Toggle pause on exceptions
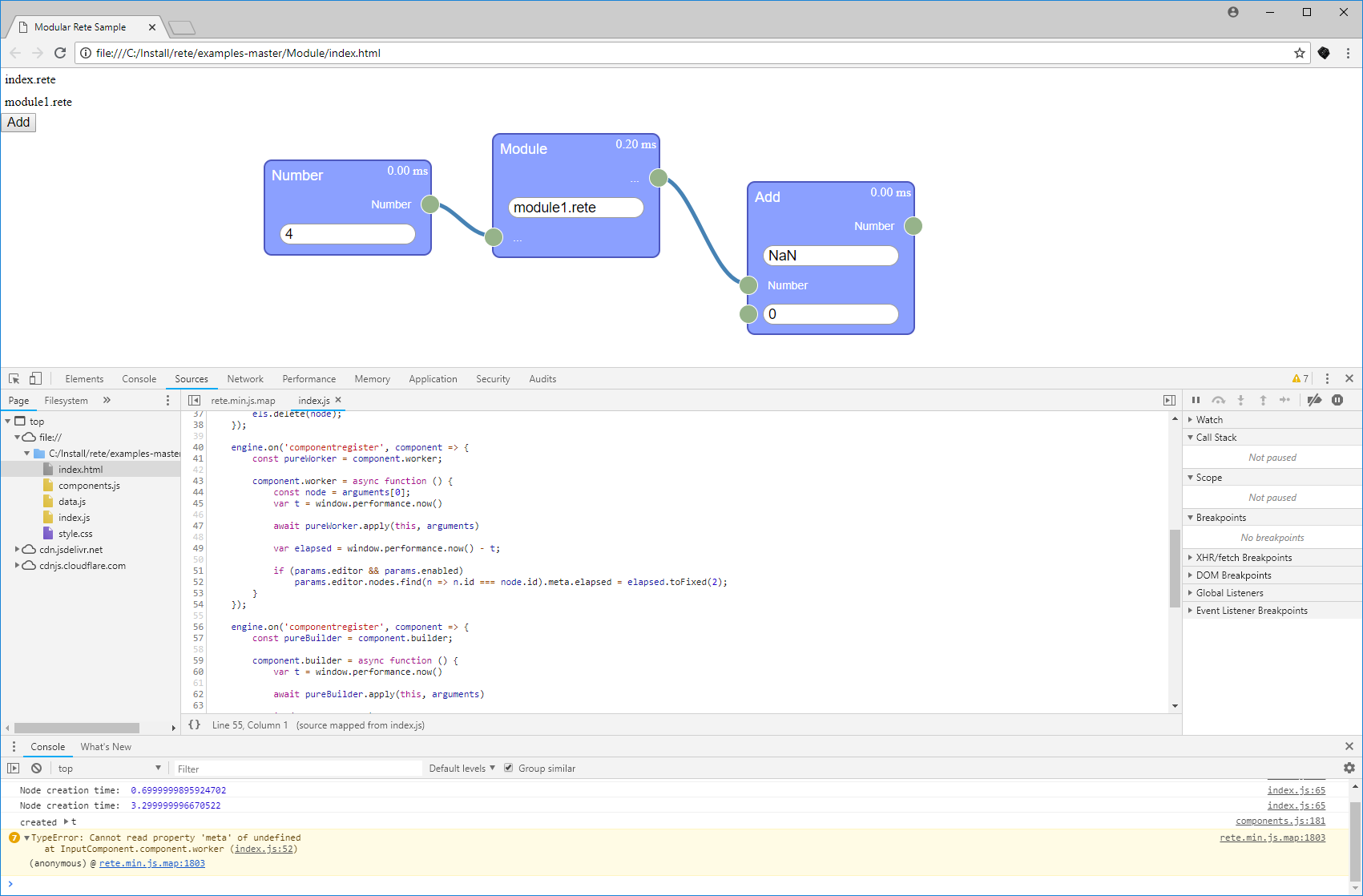Viewport: 1363px width, 896px height. click(1337, 399)
